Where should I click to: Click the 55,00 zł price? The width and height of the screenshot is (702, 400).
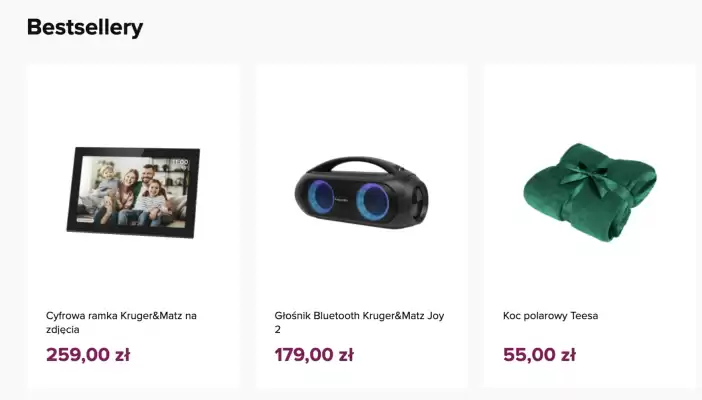click(539, 355)
